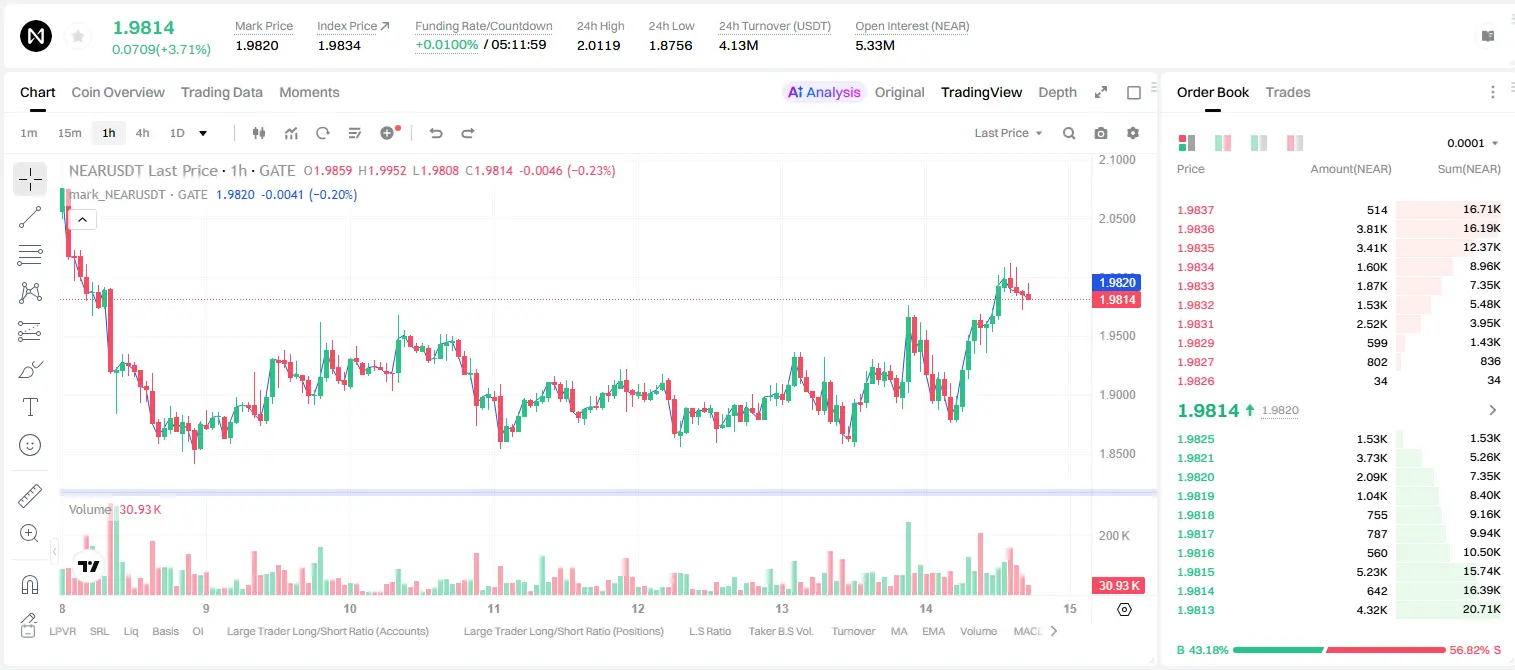This screenshot has width=1515, height=670.
Task: Expand more timeframe options arrow
Action: coord(203,133)
